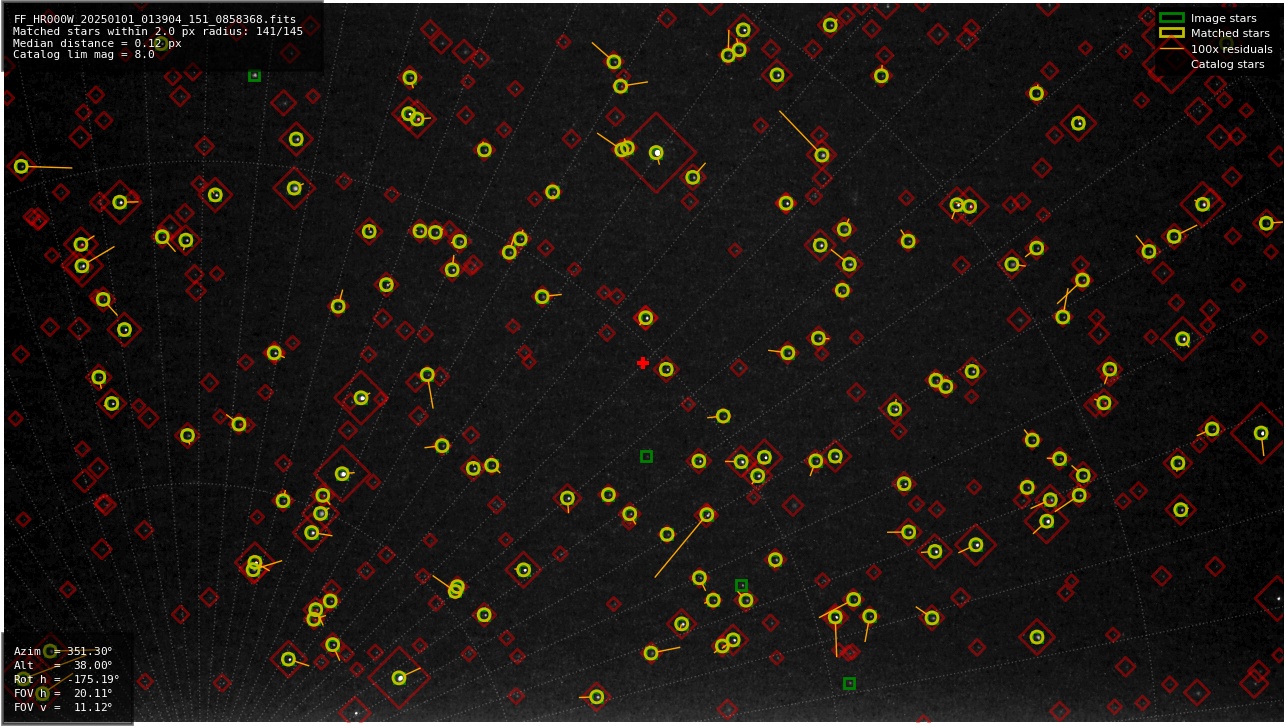Click the 'Catalog stars' legend label
Viewport: 1286px width, 726px height.
pos(1227,64)
